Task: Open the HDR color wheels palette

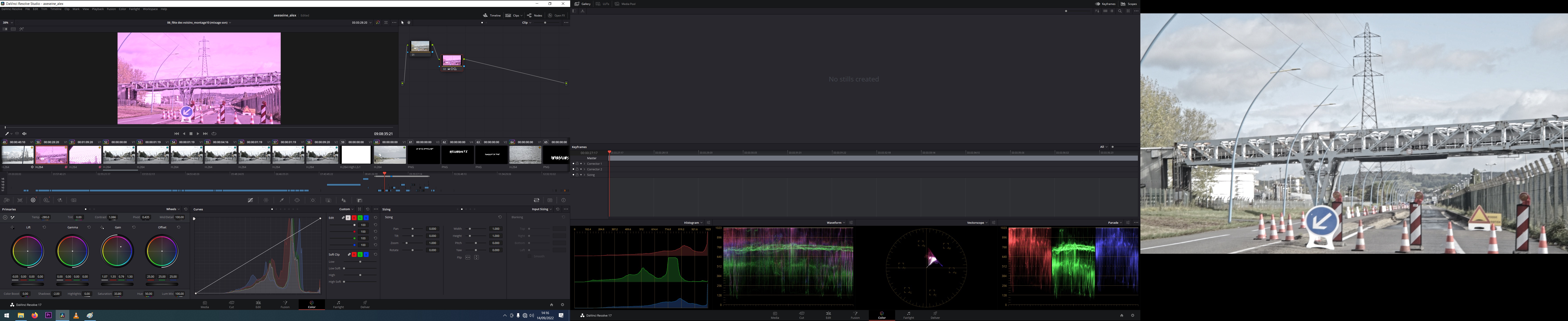Action: [46, 200]
